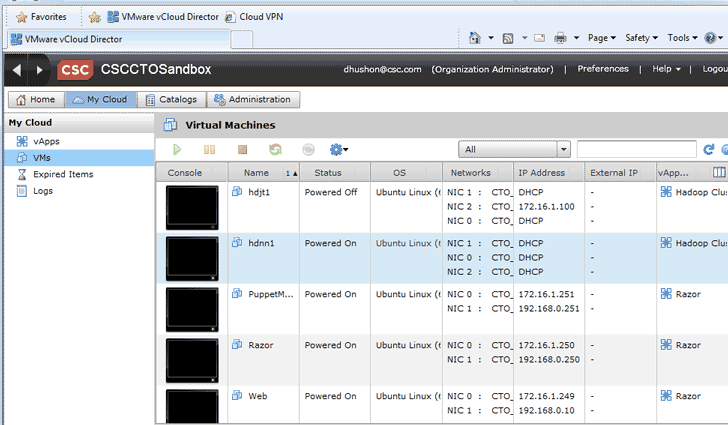This screenshot has width=728, height=425.
Task: Switch to the My Cloud tab
Action: [x=101, y=99]
